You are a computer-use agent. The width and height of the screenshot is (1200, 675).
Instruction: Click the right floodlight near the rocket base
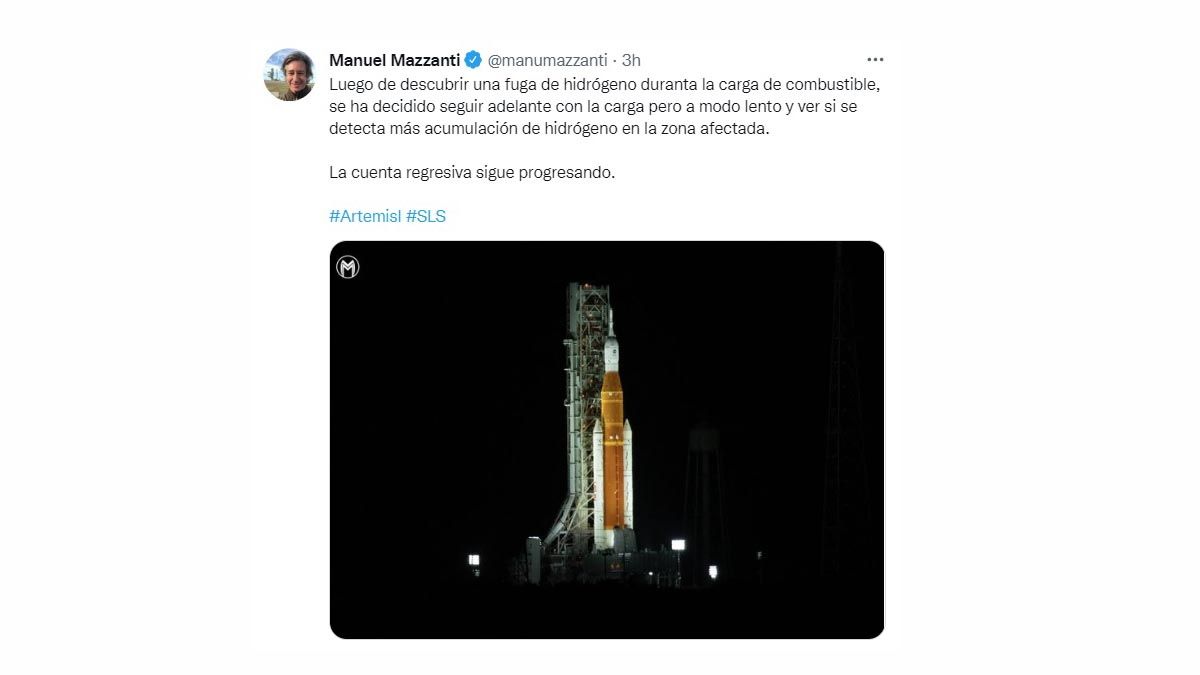coord(678,545)
